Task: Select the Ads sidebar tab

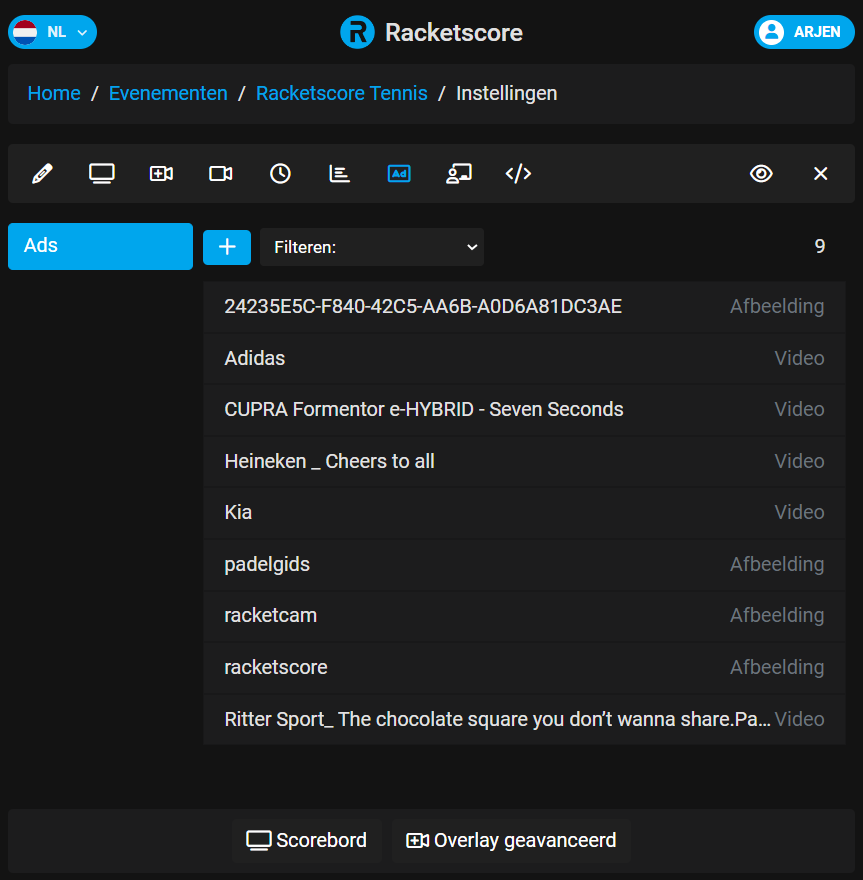Action: click(x=100, y=246)
